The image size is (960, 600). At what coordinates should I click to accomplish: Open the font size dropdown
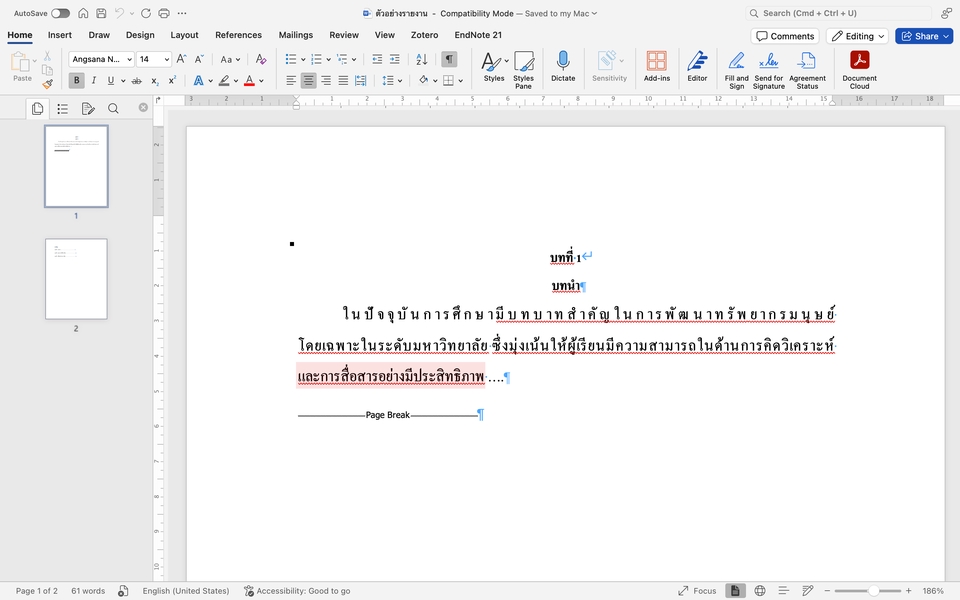tap(167, 59)
